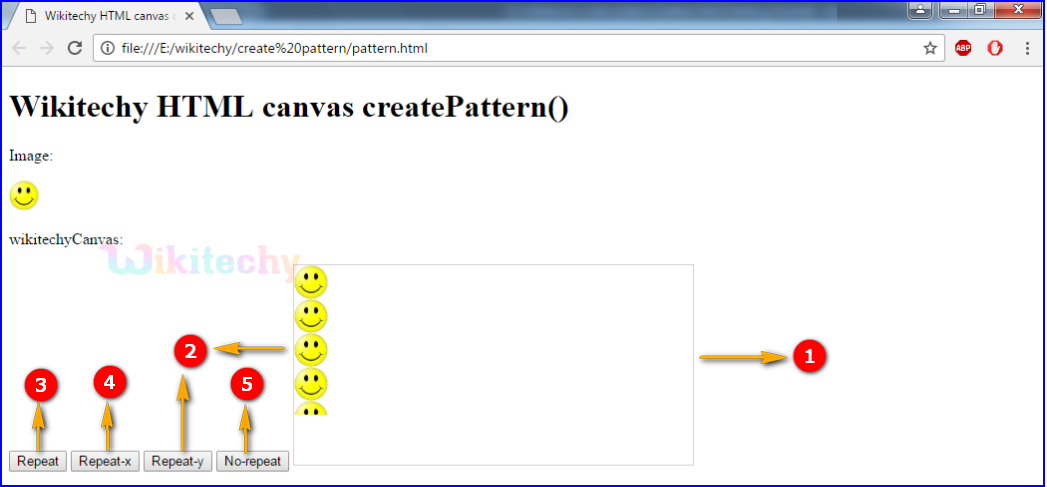The image size is (1047, 487).
Task: View site information icon in address bar
Action: (107, 48)
